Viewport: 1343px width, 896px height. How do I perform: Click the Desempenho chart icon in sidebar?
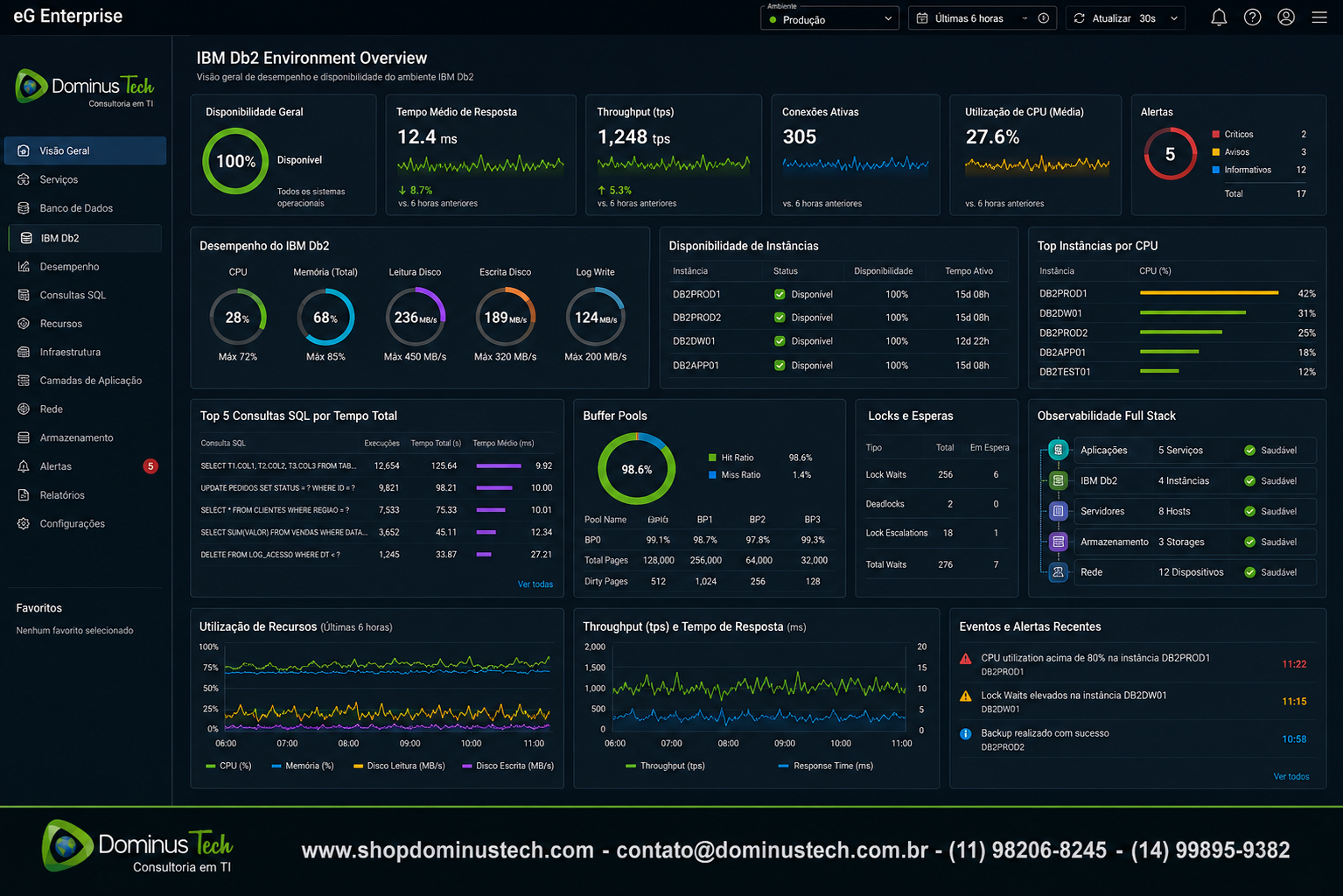24,267
